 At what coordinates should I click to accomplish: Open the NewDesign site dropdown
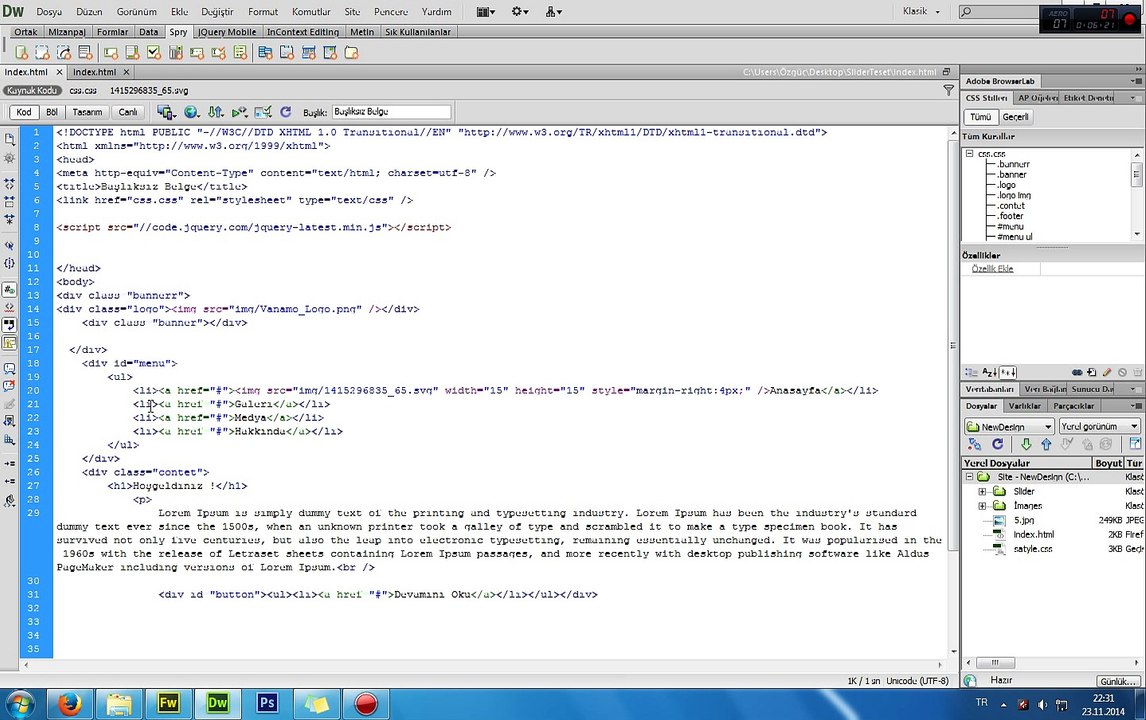coord(1009,426)
